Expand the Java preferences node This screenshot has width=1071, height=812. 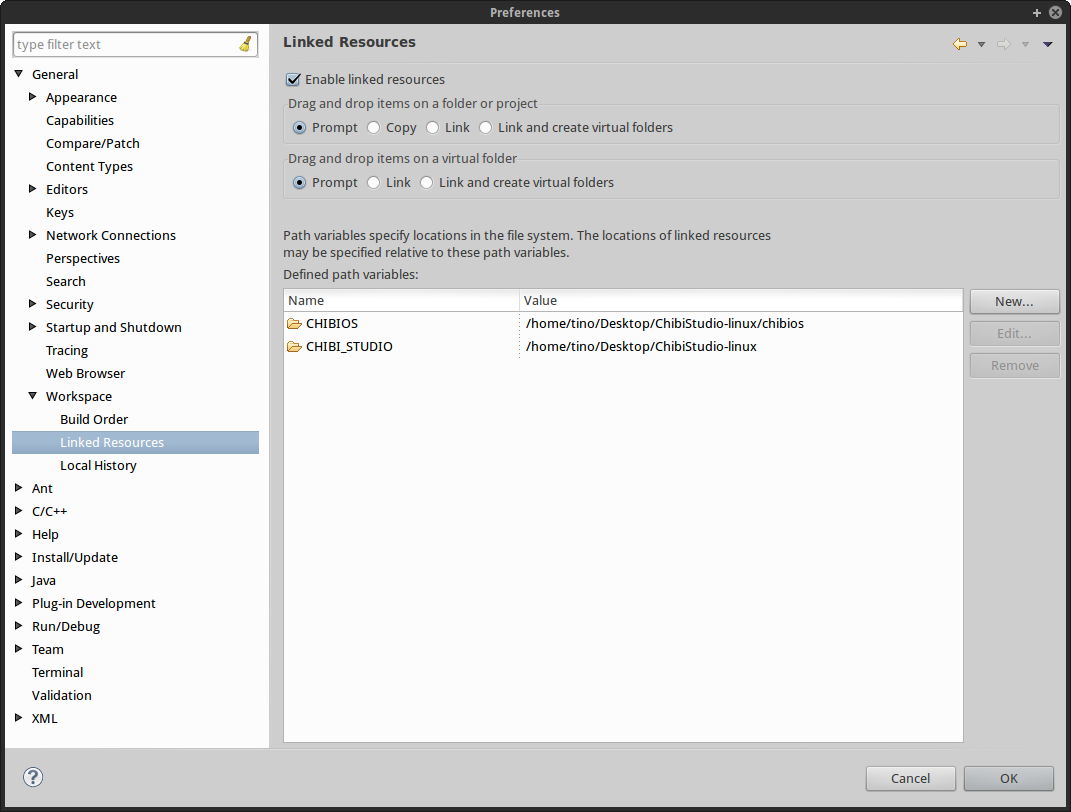18,580
